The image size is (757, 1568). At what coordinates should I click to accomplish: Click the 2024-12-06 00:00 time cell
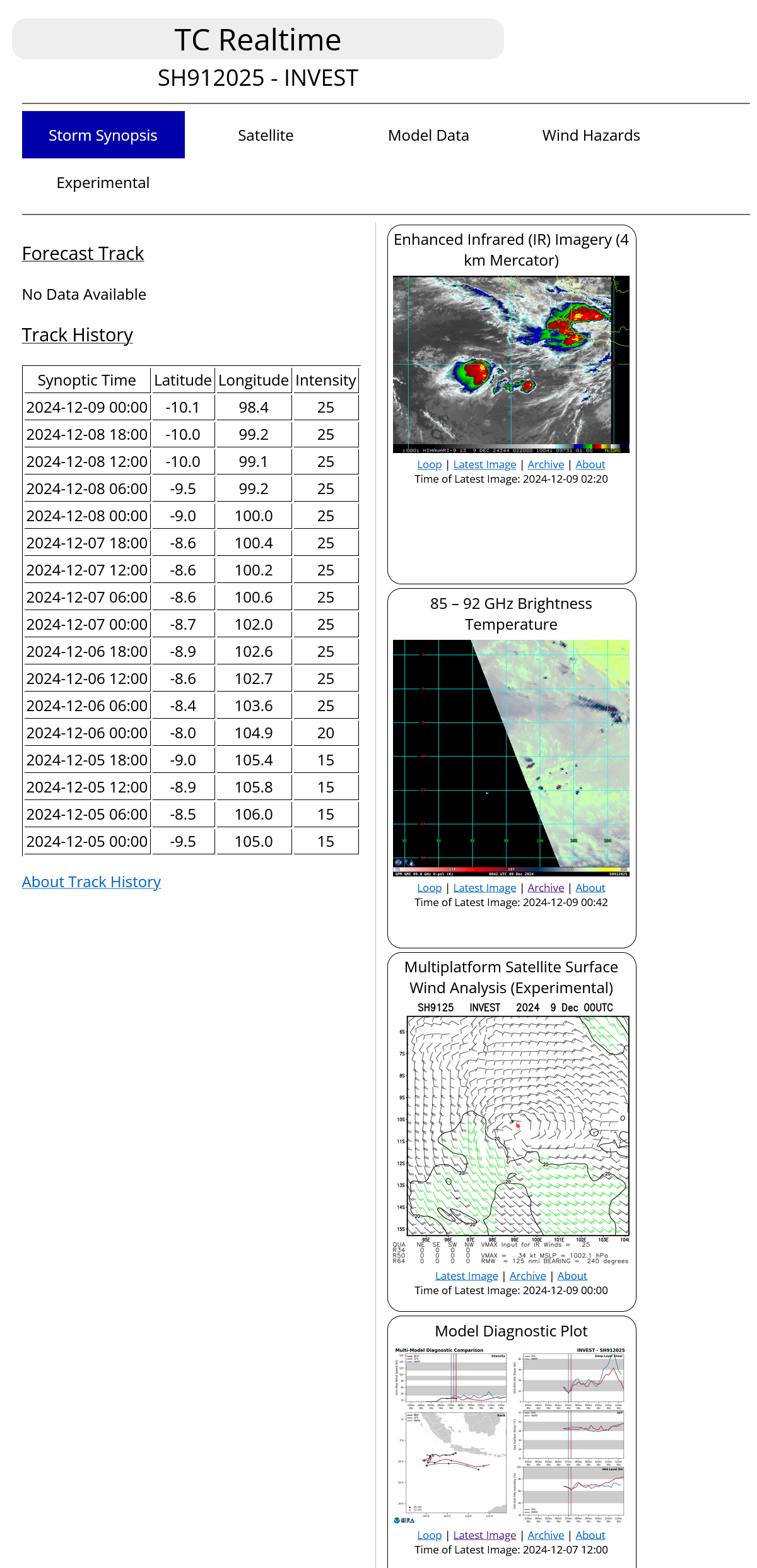click(x=87, y=733)
